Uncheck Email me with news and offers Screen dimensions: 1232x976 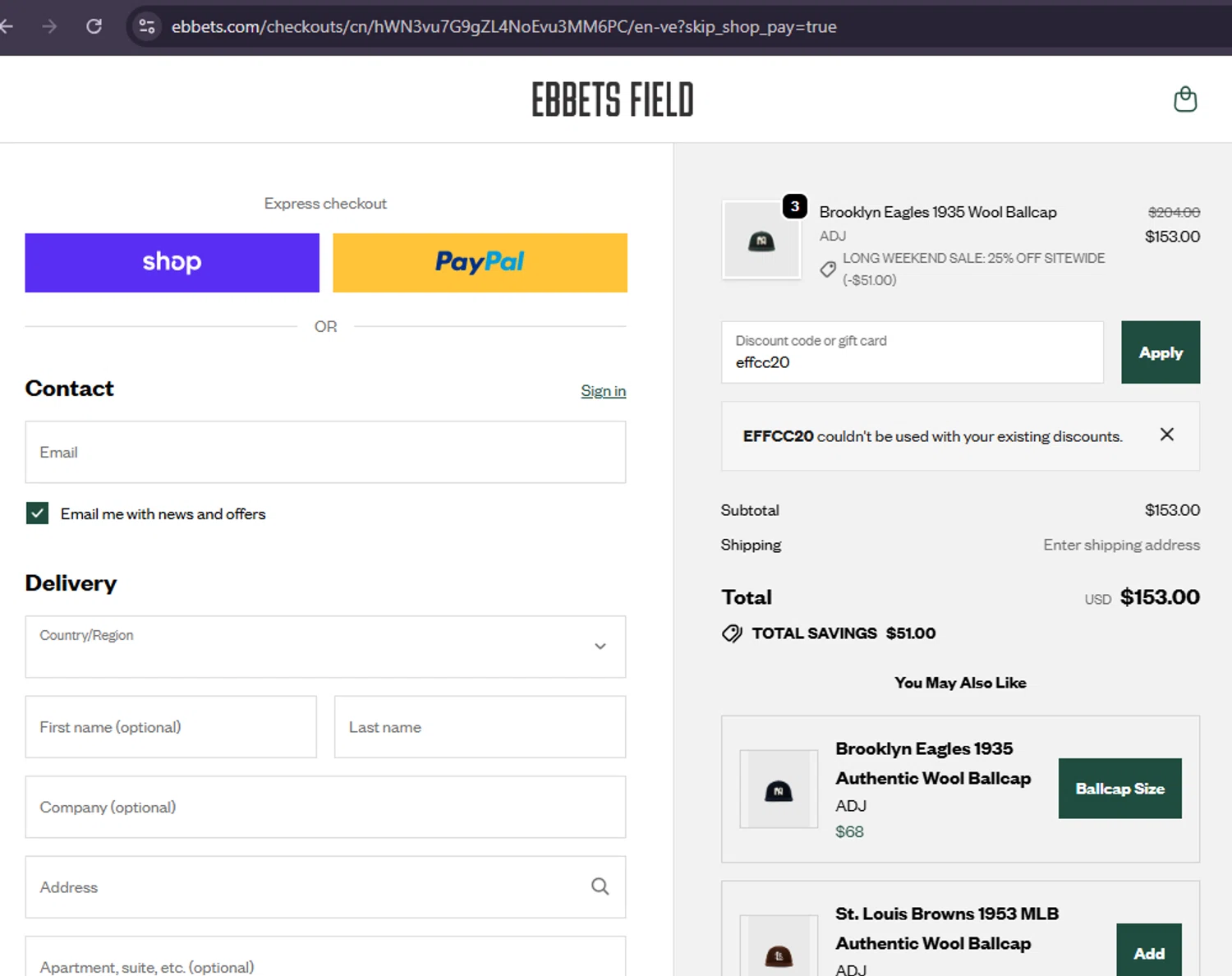pyautogui.click(x=37, y=513)
